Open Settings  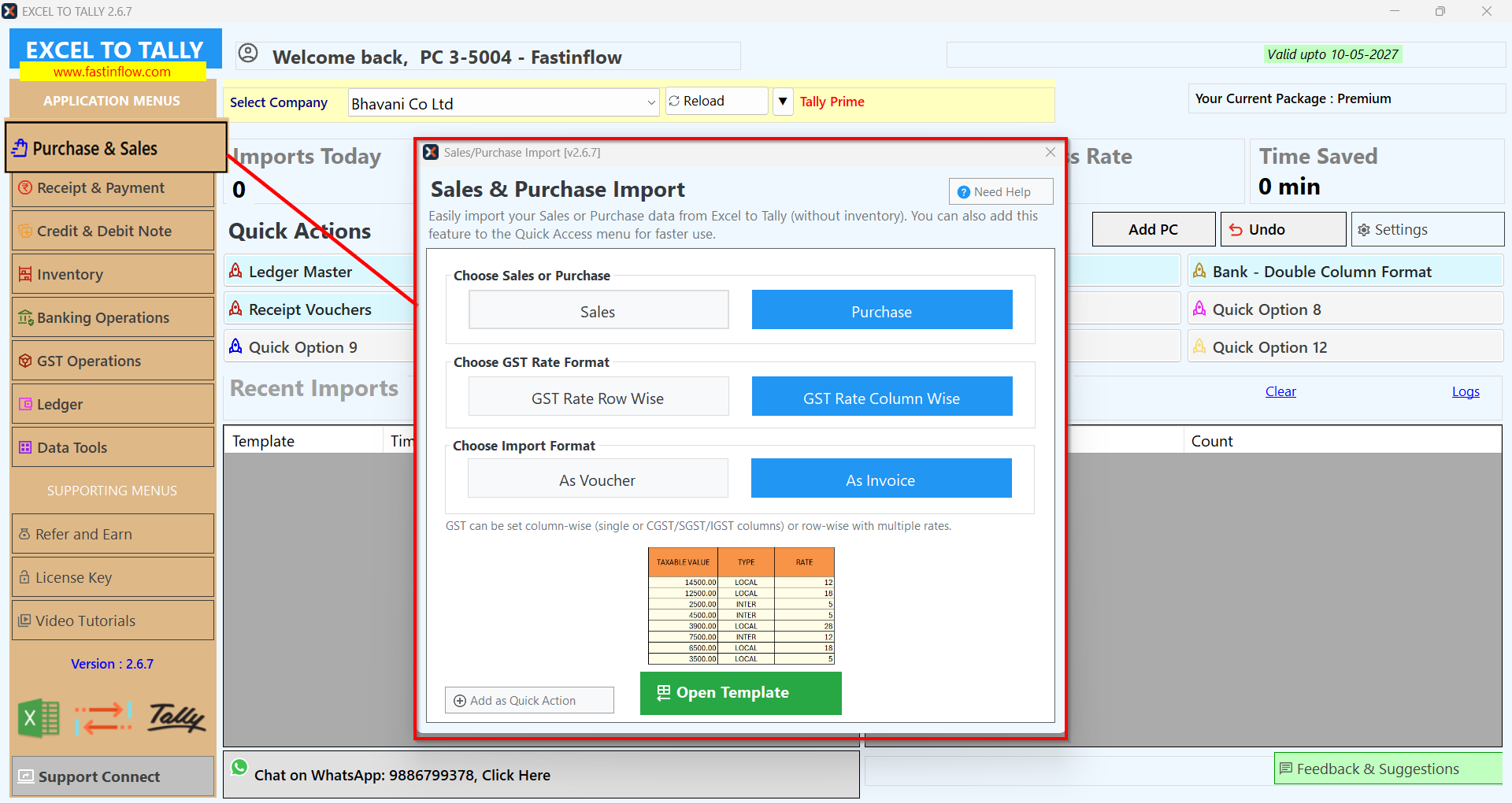click(x=1427, y=229)
